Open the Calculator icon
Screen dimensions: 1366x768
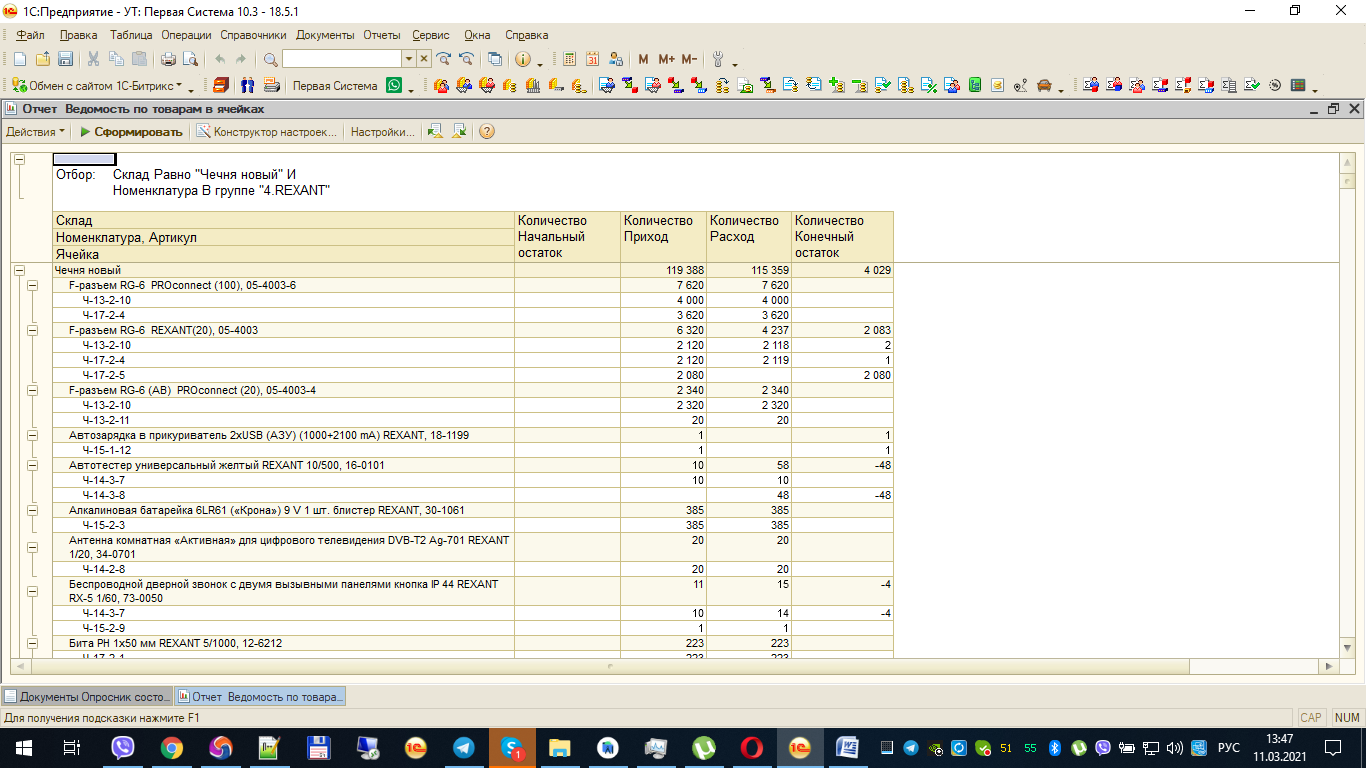(570, 59)
